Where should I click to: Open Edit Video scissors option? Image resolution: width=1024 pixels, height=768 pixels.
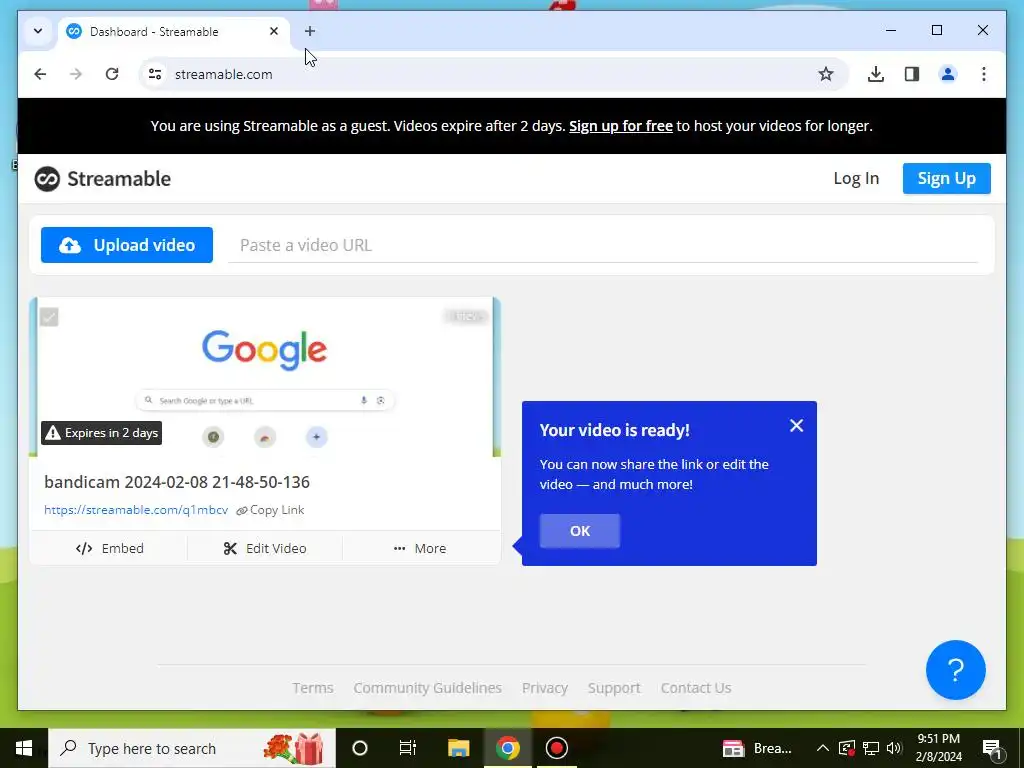[264, 549]
